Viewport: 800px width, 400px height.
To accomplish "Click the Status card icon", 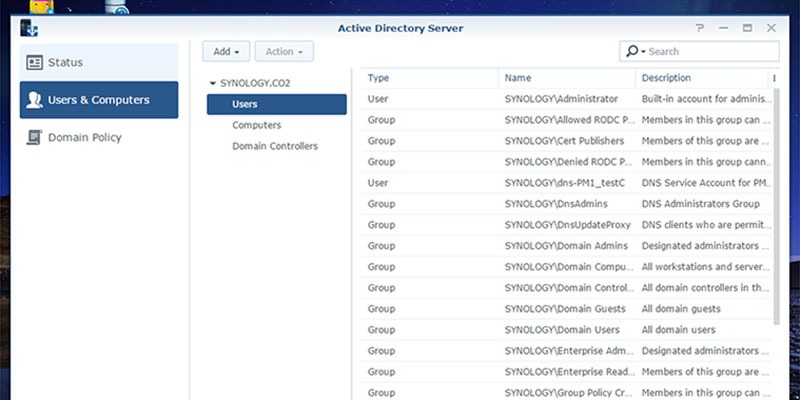I will click(34, 63).
